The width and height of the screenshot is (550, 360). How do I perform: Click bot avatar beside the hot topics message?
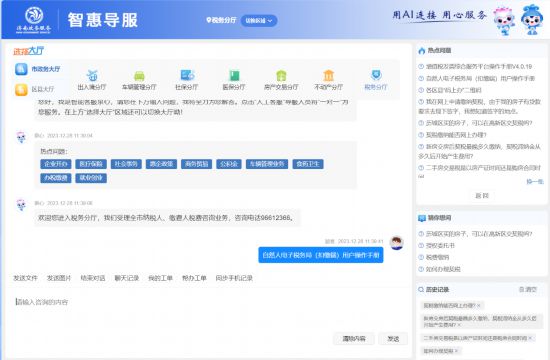(21, 137)
